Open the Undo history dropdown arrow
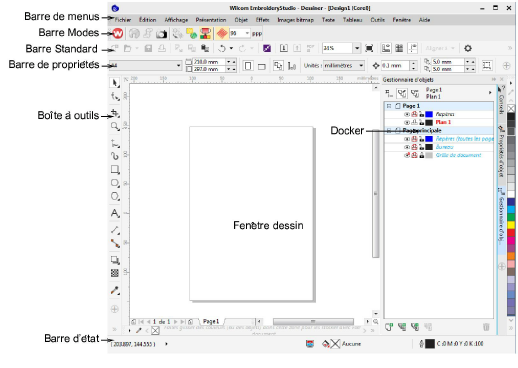 point(231,49)
